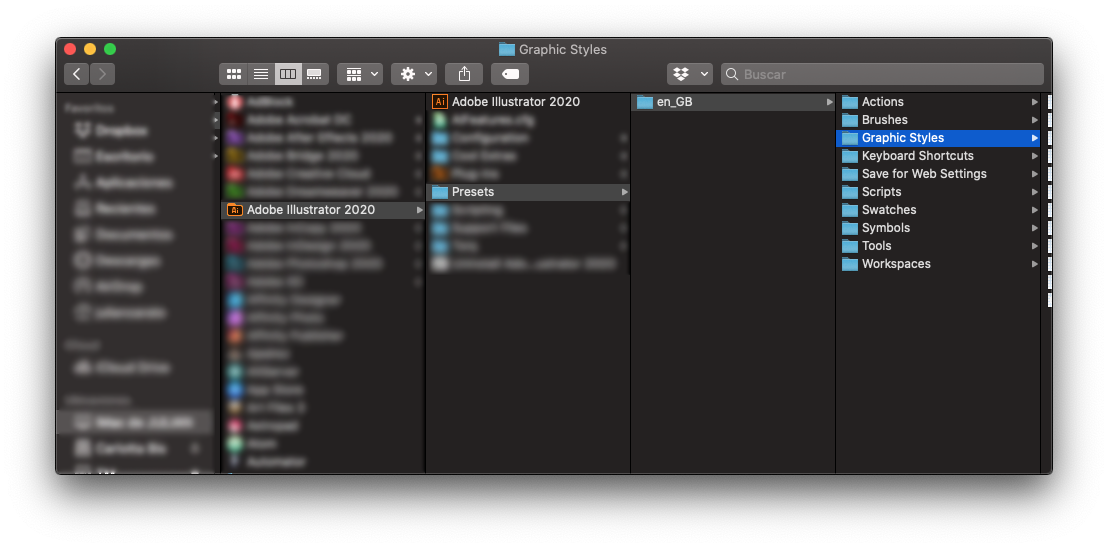Expand arrow next to Adobe Illustrator 2020 folder
The height and width of the screenshot is (548, 1108).
[420, 210]
